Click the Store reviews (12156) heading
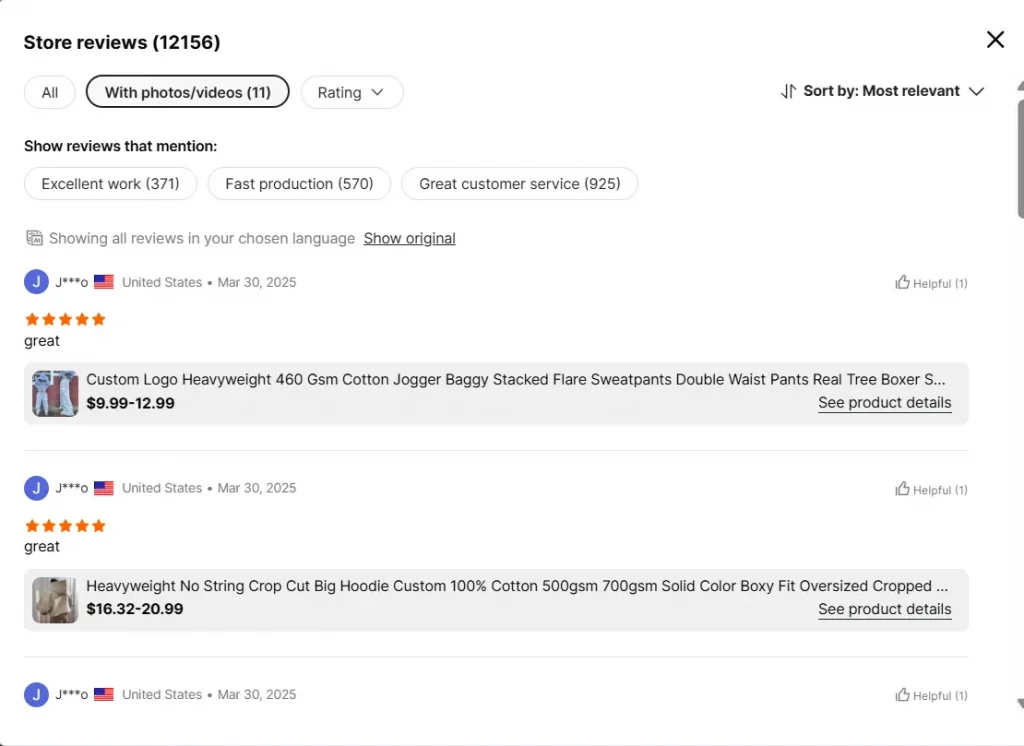 pos(122,42)
